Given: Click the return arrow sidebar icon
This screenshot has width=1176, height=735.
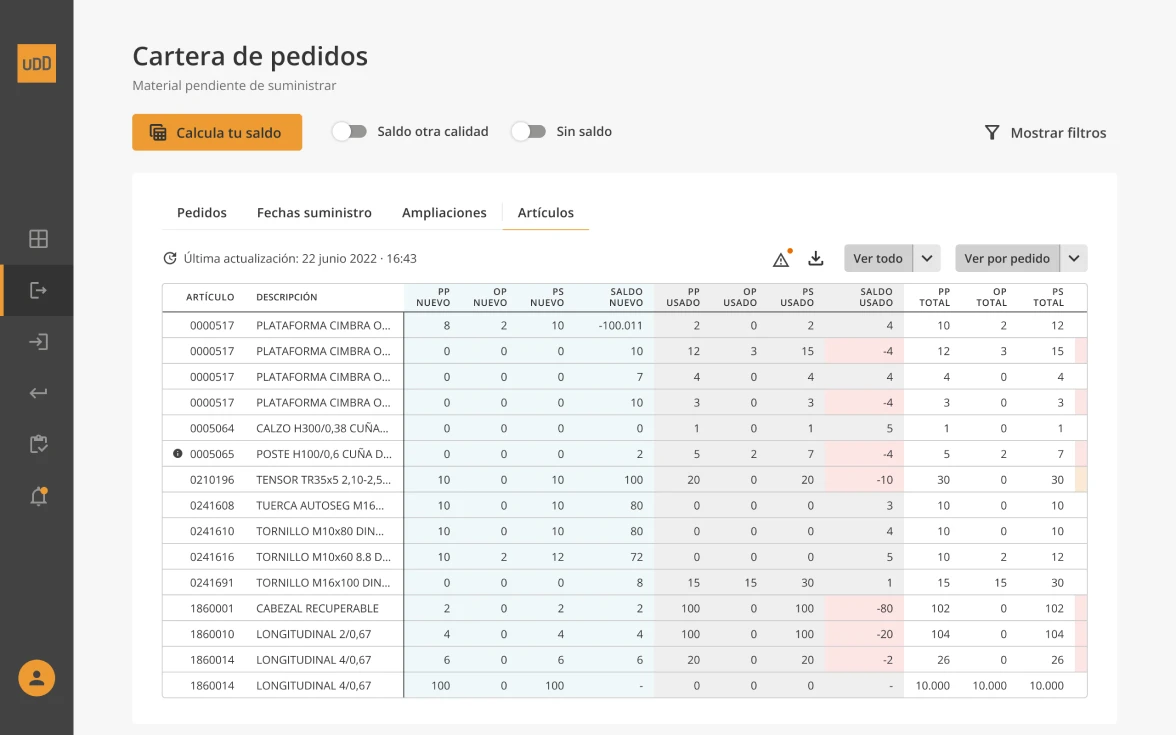Looking at the screenshot, I should [38, 393].
